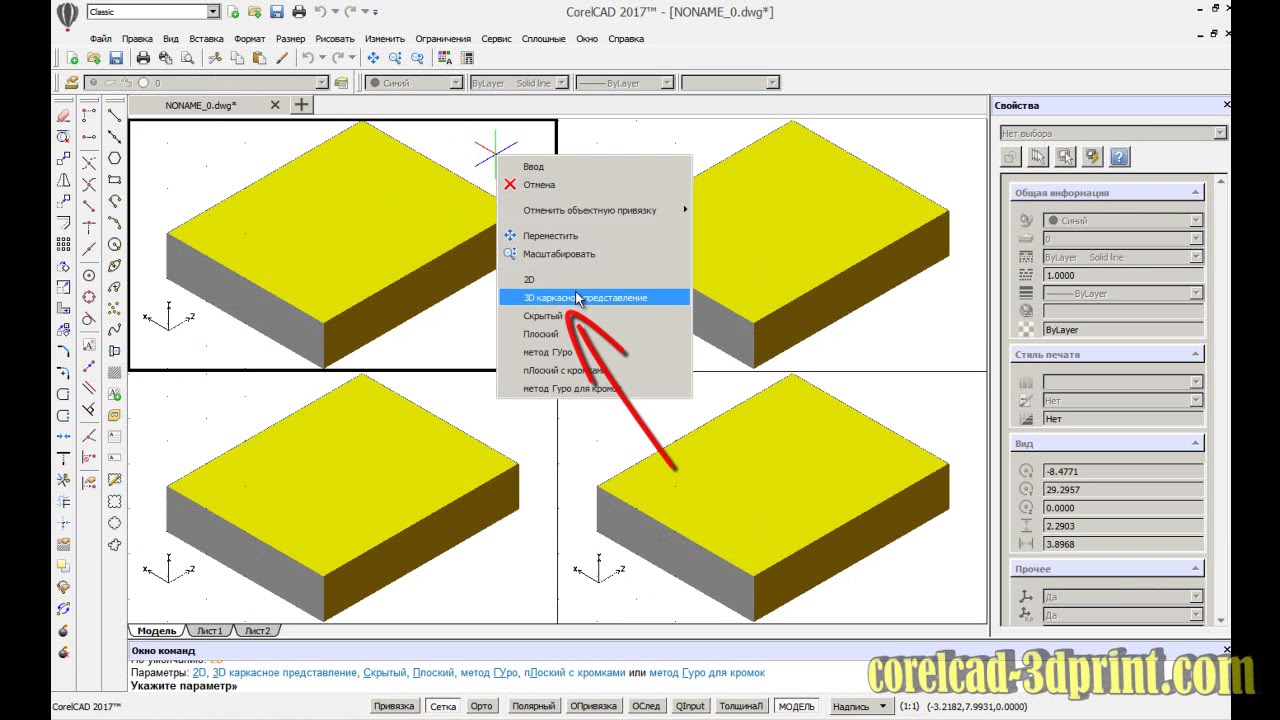
Task: Click the Undo arrow in quick access bar
Action: 320,12
